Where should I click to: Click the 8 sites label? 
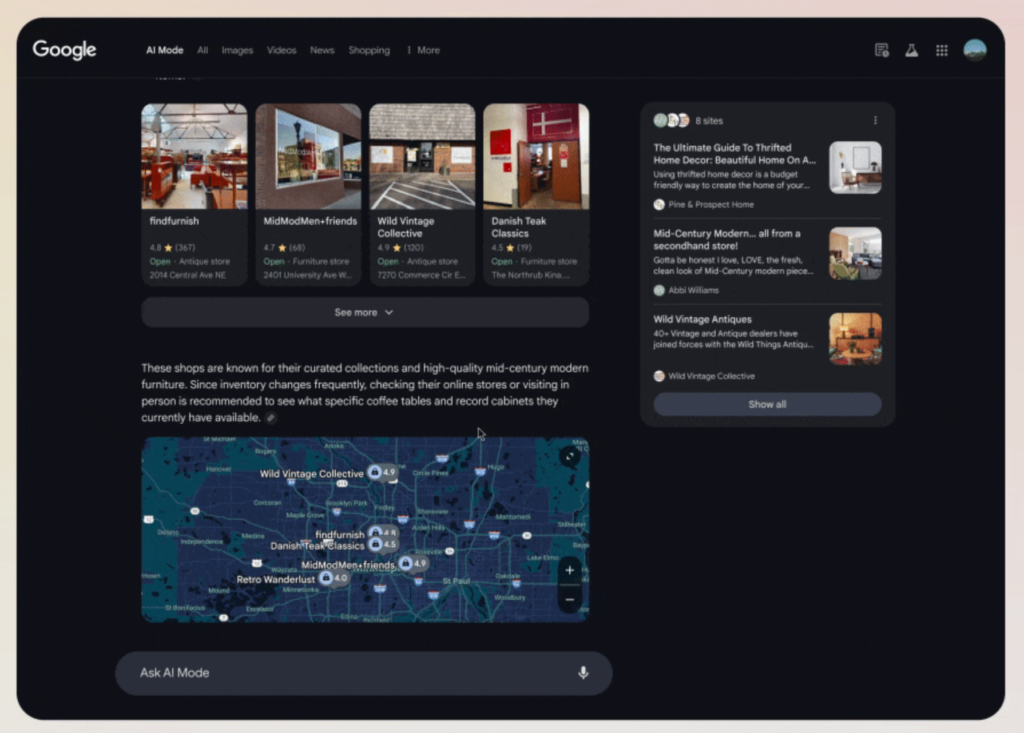click(x=709, y=121)
